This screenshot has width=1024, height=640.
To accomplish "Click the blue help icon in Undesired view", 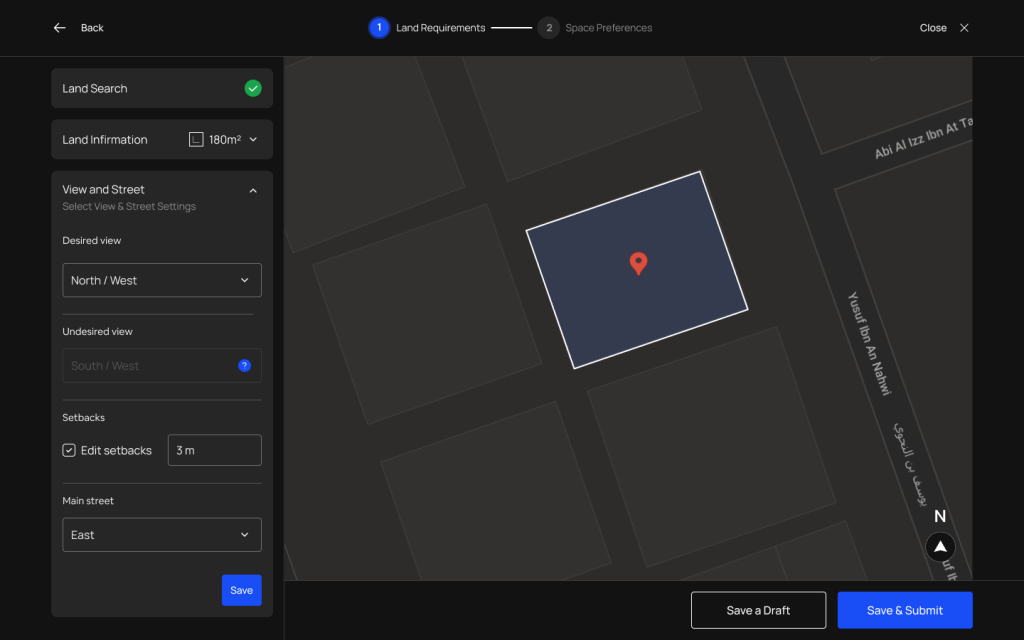I will pos(244,366).
